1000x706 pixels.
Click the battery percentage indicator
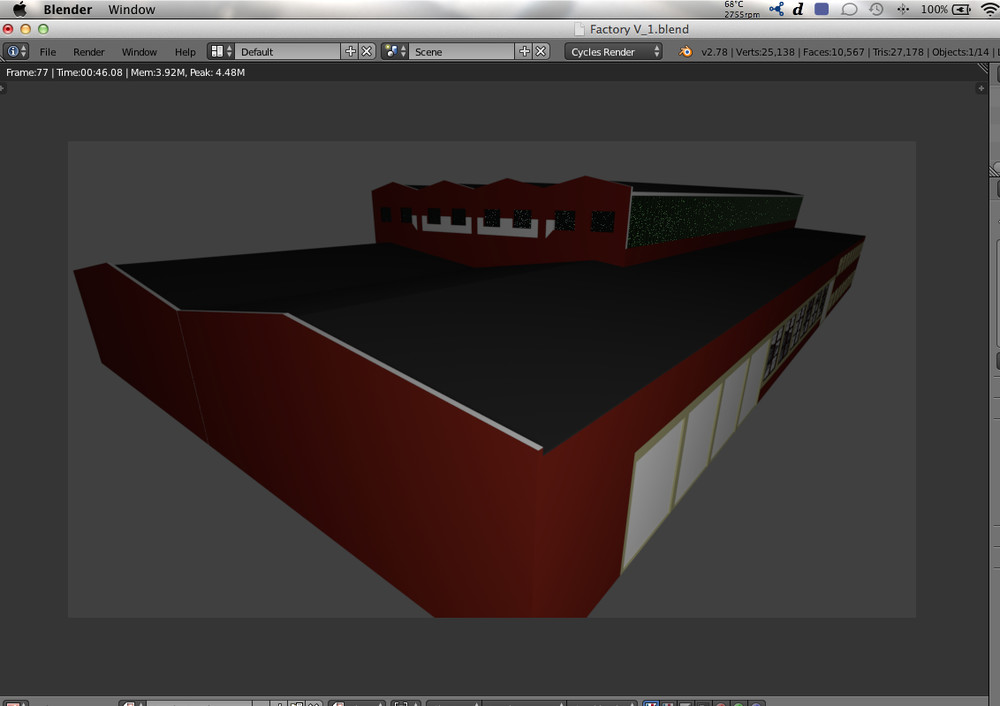pos(938,9)
